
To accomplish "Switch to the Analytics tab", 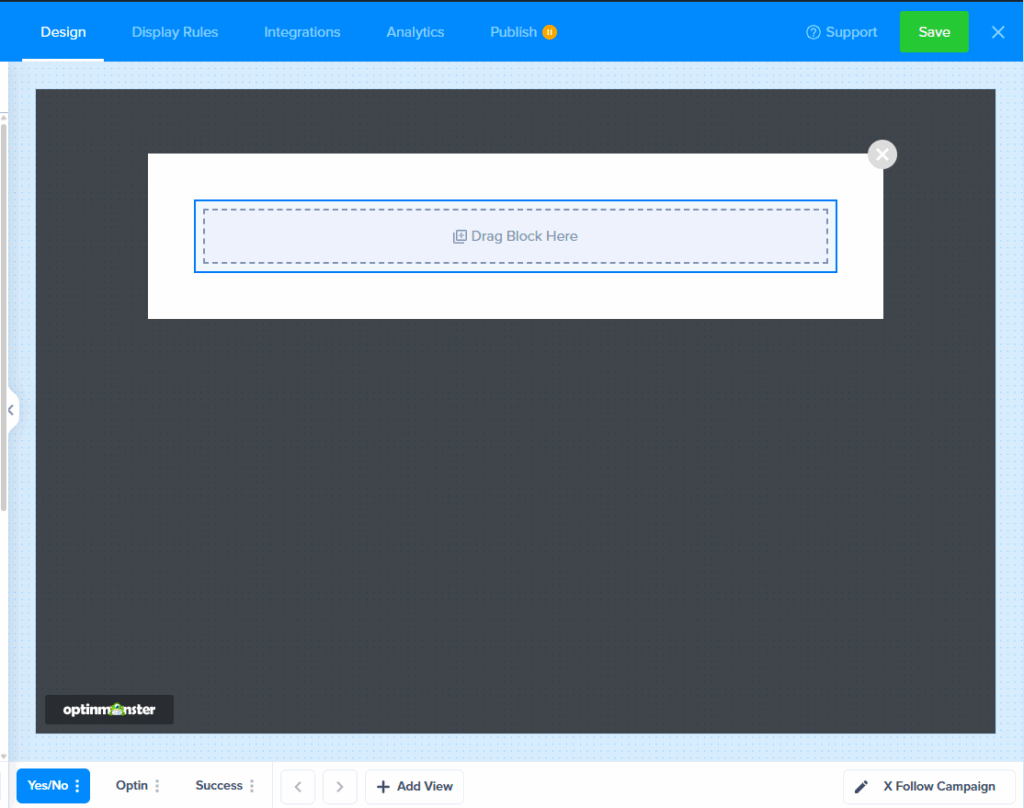I will pyautogui.click(x=414, y=31).
